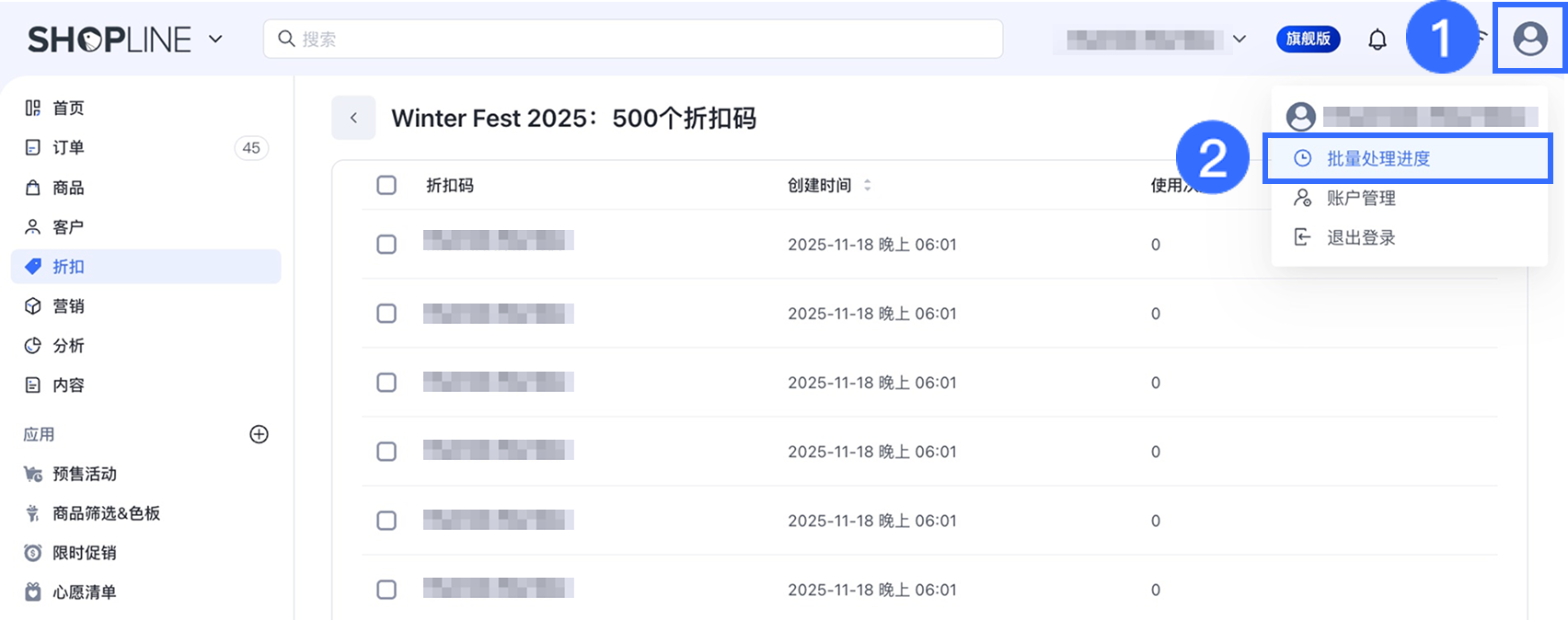The height and width of the screenshot is (620, 1568).
Task: Expand the store name dropdown chevron
Action: coord(1239,40)
